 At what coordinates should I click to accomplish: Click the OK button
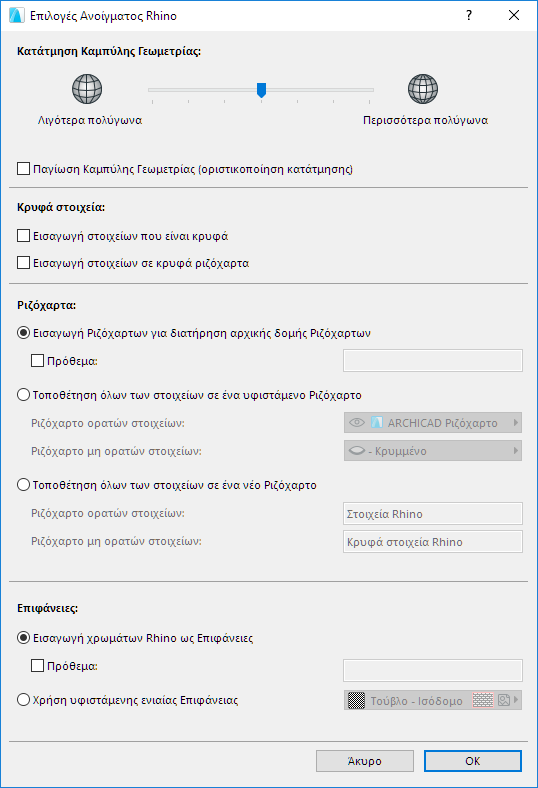pos(473,761)
